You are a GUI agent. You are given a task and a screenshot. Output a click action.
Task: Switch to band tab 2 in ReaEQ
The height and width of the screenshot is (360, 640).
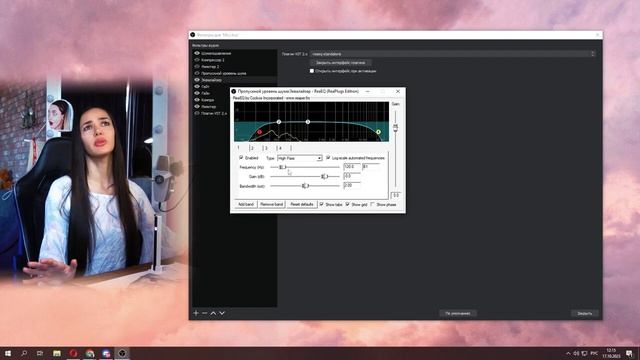point(255,148)
